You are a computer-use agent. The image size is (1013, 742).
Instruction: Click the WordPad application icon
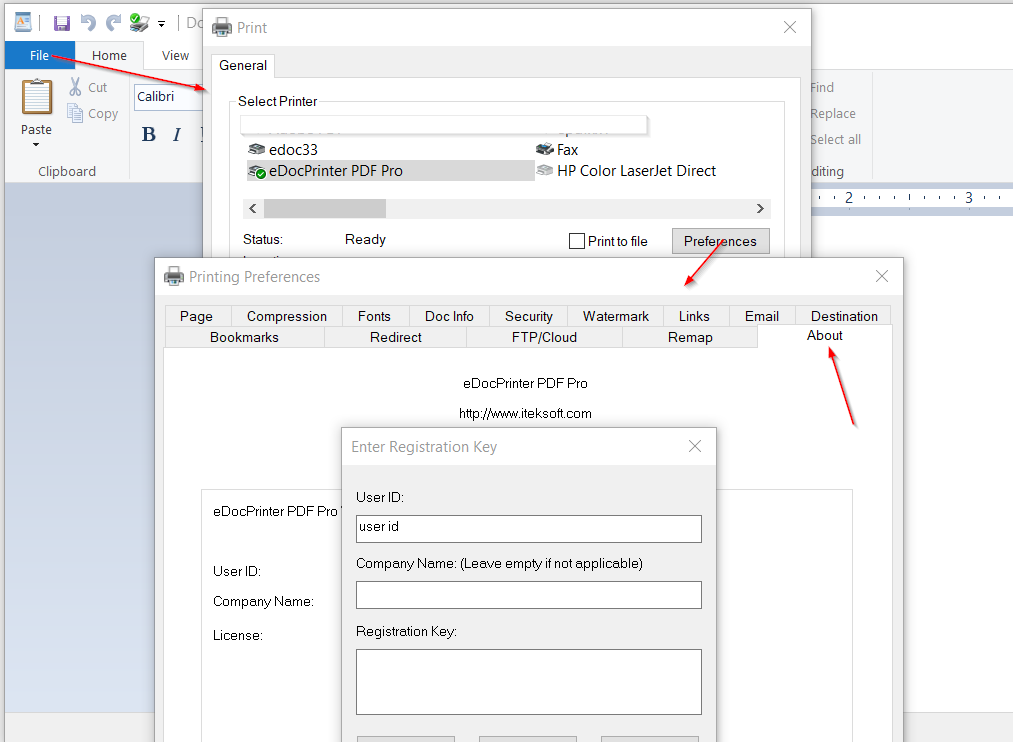pos(23,22)
